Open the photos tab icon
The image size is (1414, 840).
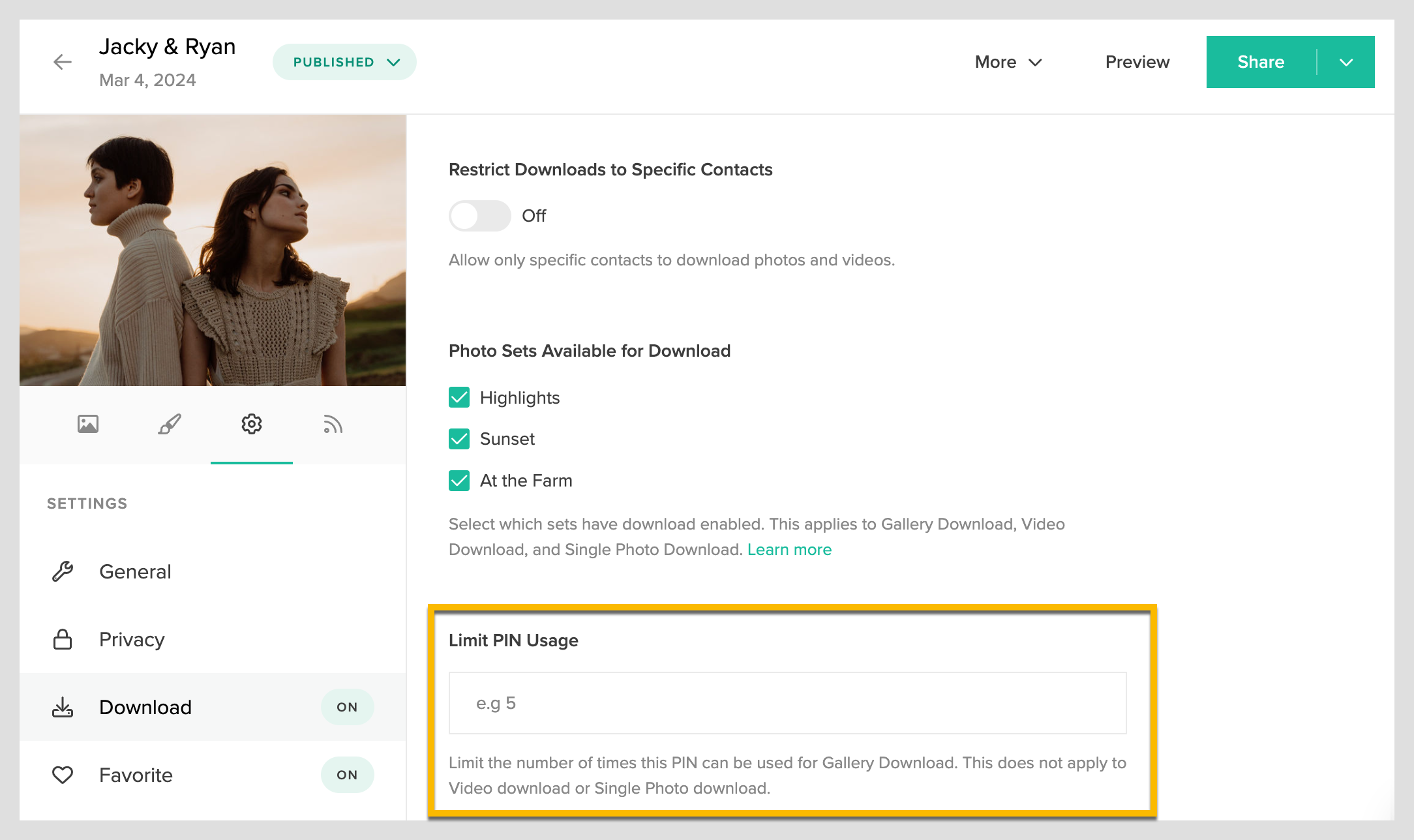pos(88,424)
